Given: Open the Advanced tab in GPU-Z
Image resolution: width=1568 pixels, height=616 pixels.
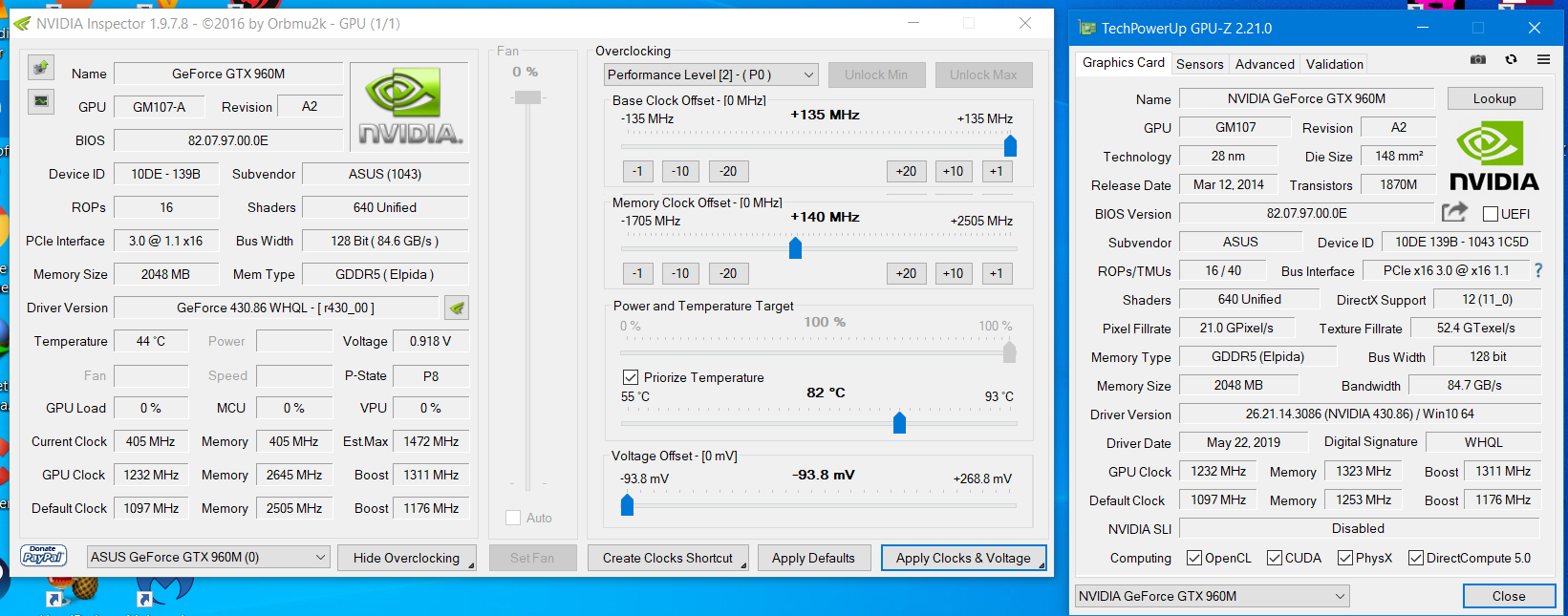Looking at the screenshot, I should pos(1265,64).
